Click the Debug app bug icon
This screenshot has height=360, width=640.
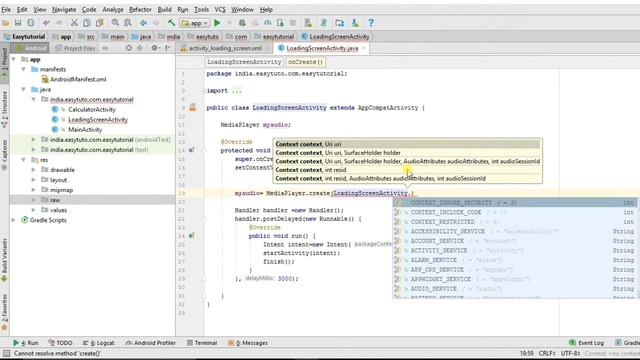[242, 23]
